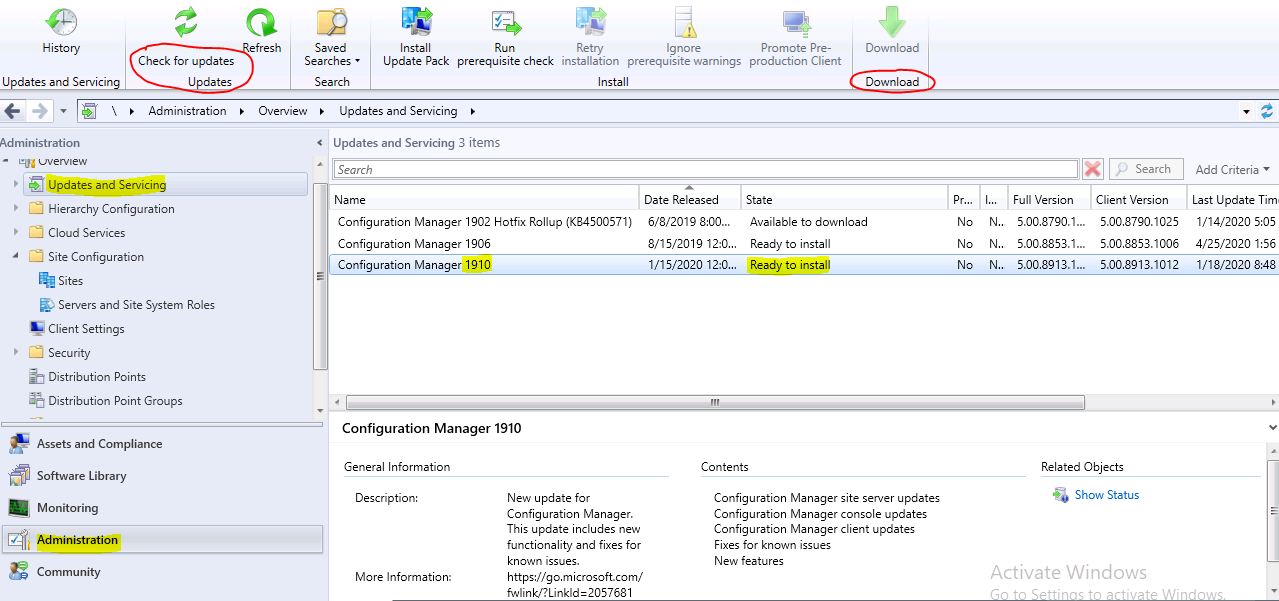Open the address bar dropdown arrow
Screen dimensions: 1279x601
click(1247, 111)
